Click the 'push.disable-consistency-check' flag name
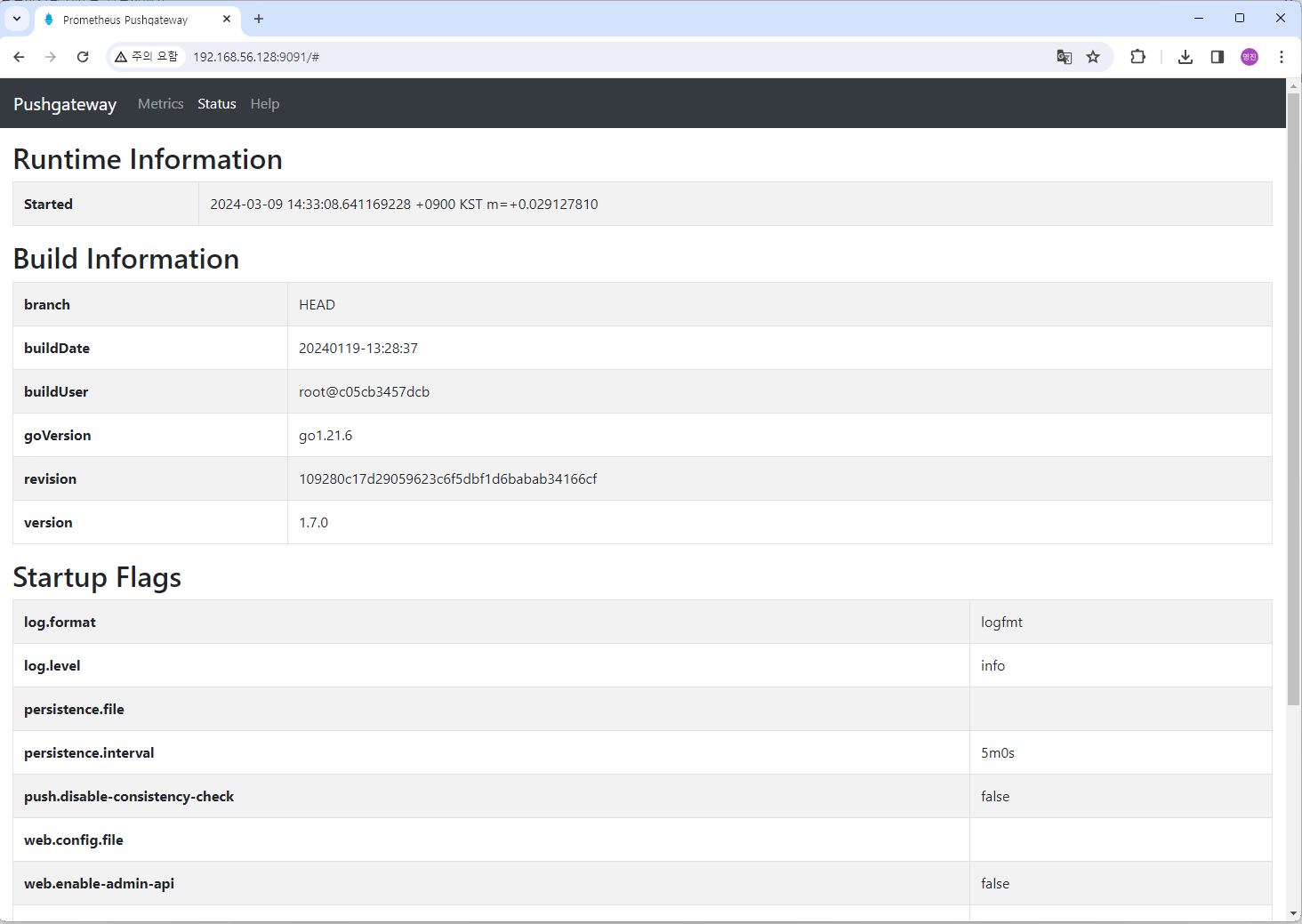The image size is (1302, 924). click(x=129, y=797)
